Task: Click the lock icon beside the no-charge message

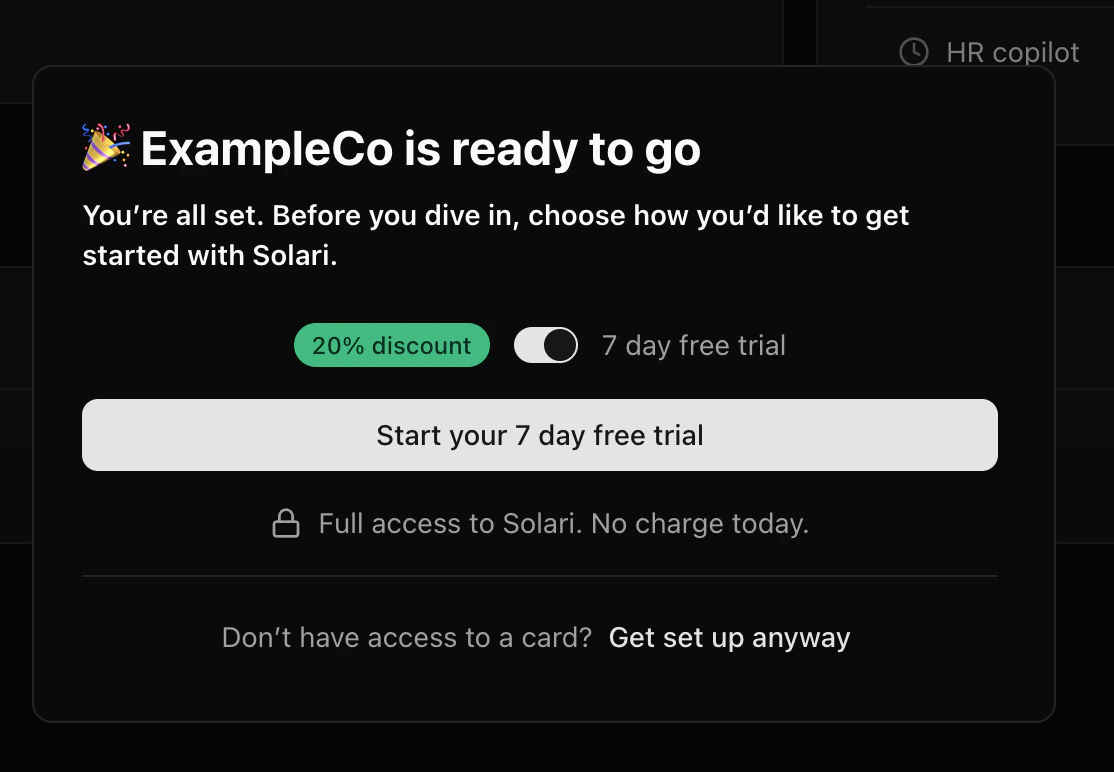Action: click(286, 523)
